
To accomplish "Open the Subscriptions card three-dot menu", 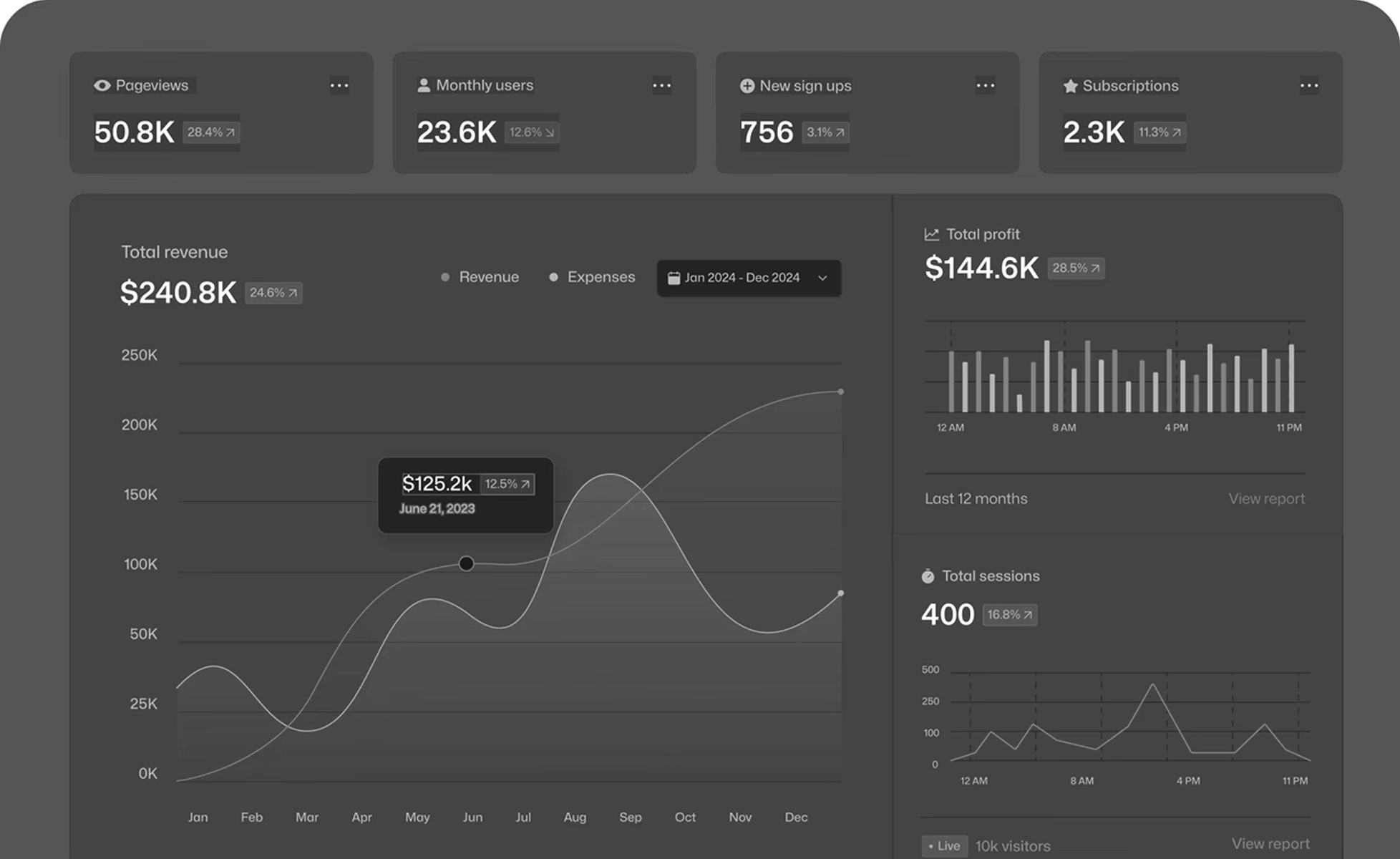I will (1309, 86).
